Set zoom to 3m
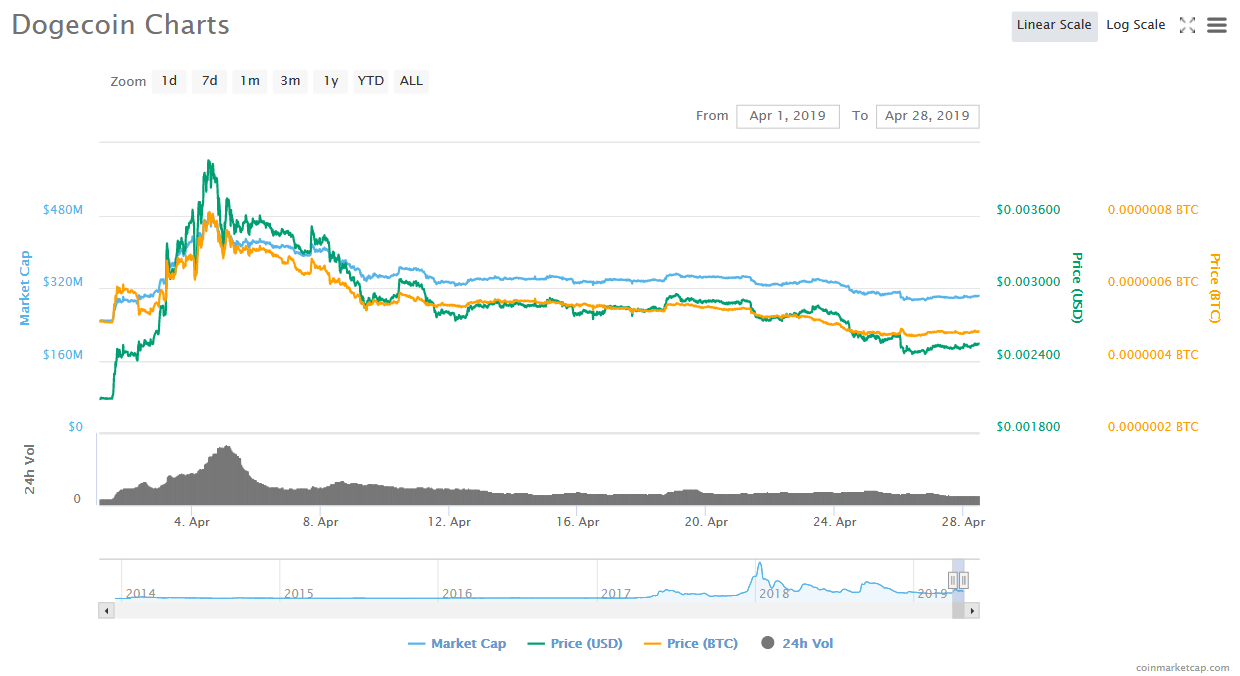 pyautogui.click(x=290, y=81)
